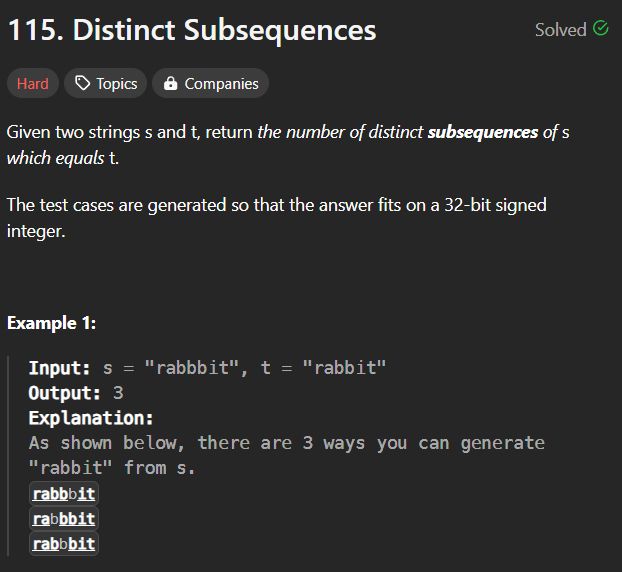Open the locked Companies pill
This screenshot has width=622, height=572.
(210, 83)
